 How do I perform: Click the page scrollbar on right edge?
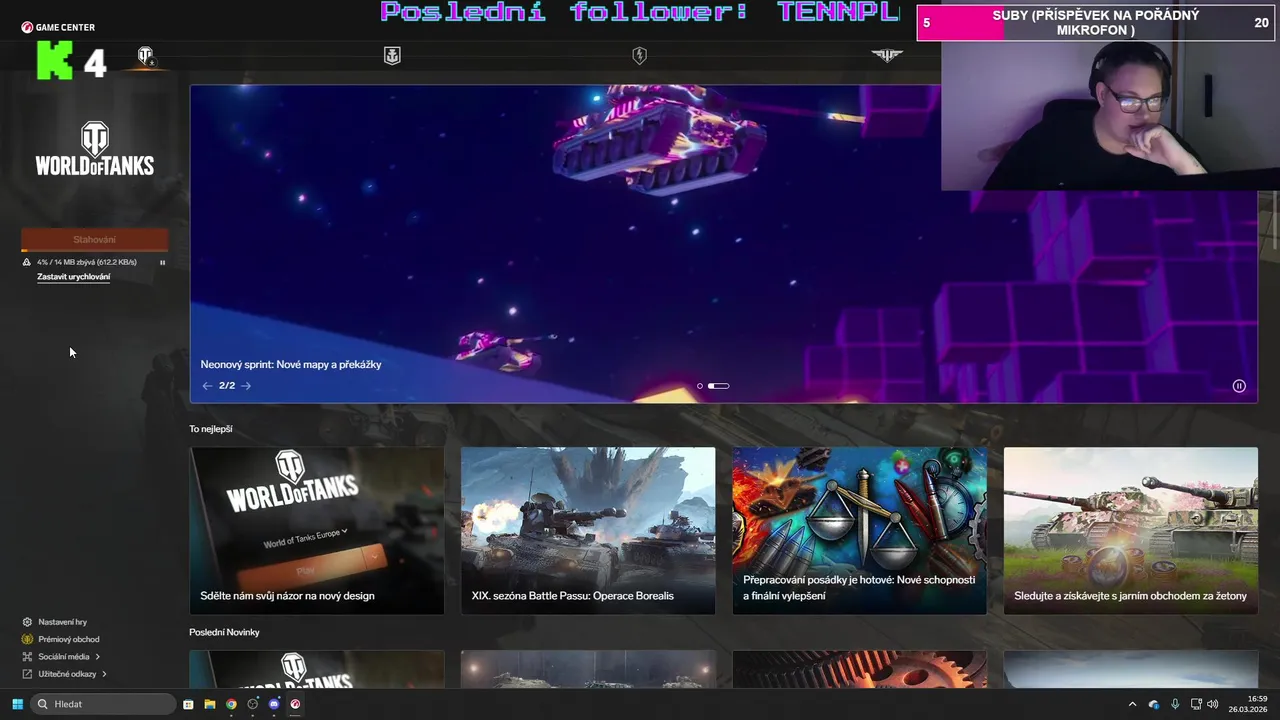point(1275,220)
